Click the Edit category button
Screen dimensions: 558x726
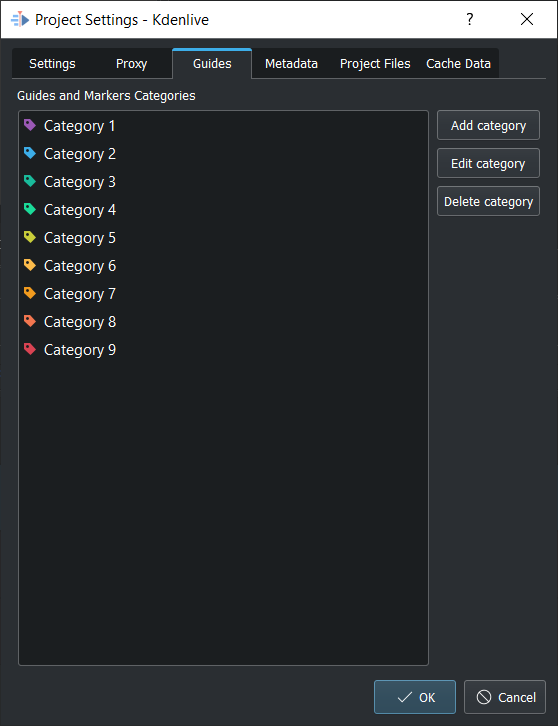(x=489, y=163)
